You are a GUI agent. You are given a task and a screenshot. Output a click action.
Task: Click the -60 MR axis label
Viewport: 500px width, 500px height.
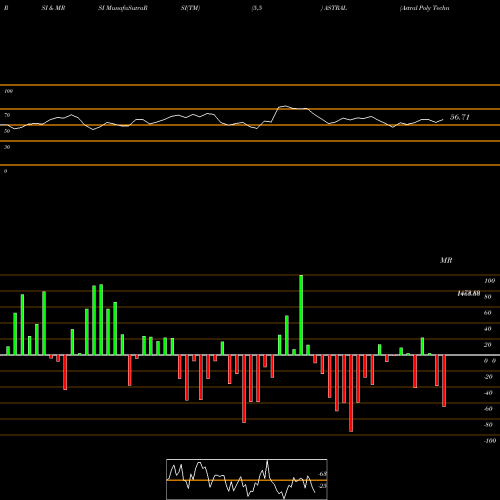click(488, 409)
